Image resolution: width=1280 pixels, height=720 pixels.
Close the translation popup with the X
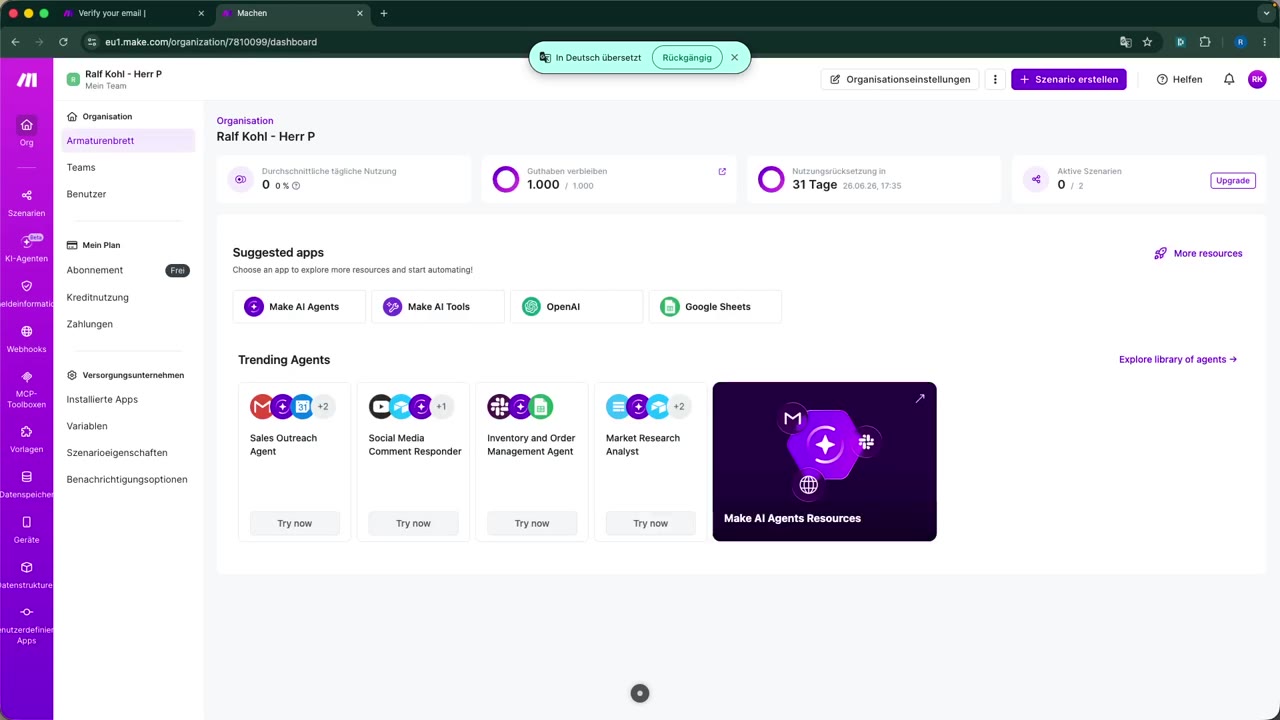coord(734,58)
